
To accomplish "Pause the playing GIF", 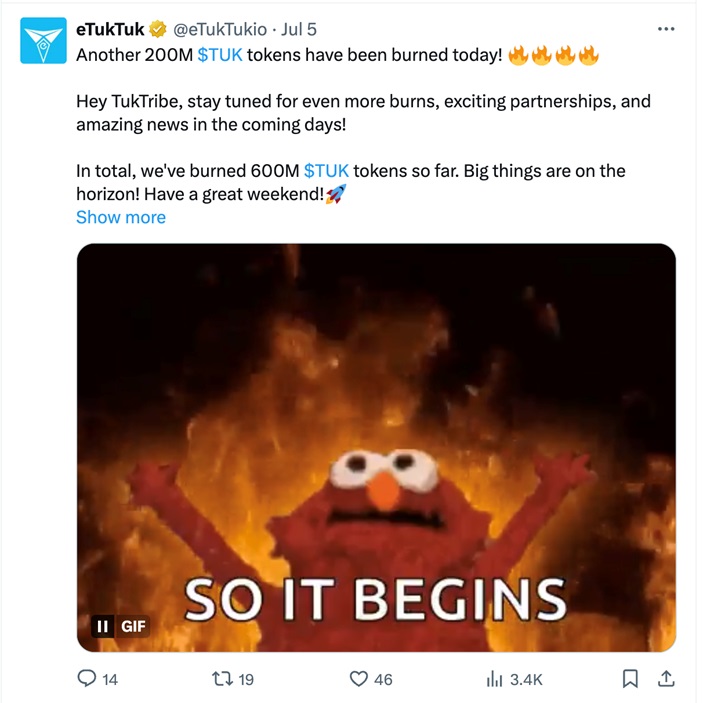I will click(x=102, y=627).
